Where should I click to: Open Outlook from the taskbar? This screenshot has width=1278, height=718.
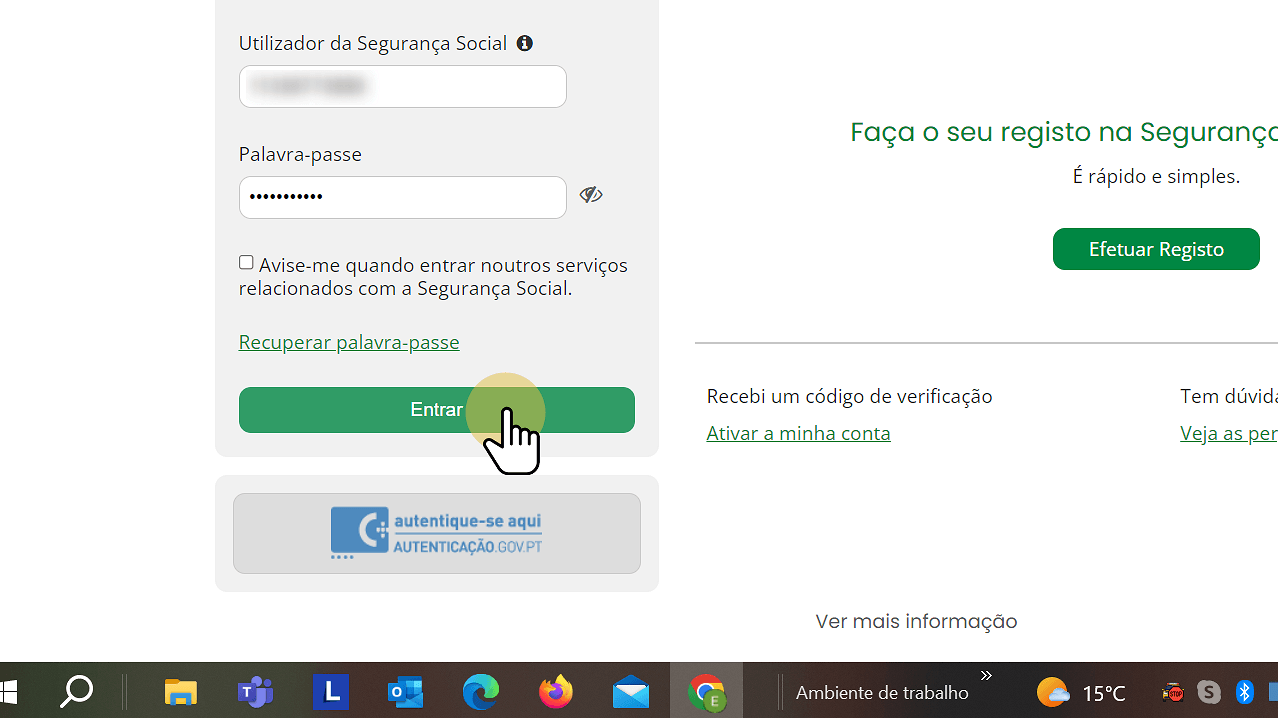coord(404,691)
